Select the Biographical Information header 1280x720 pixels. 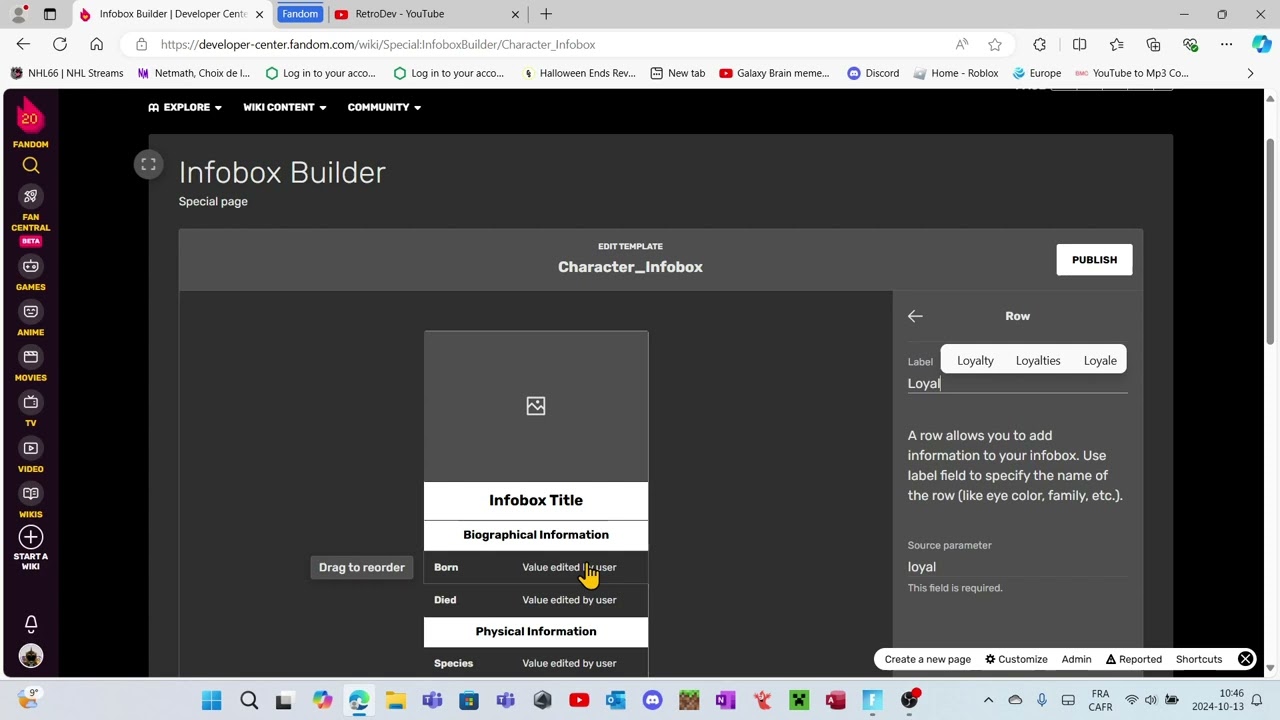(x=536, y=535)
